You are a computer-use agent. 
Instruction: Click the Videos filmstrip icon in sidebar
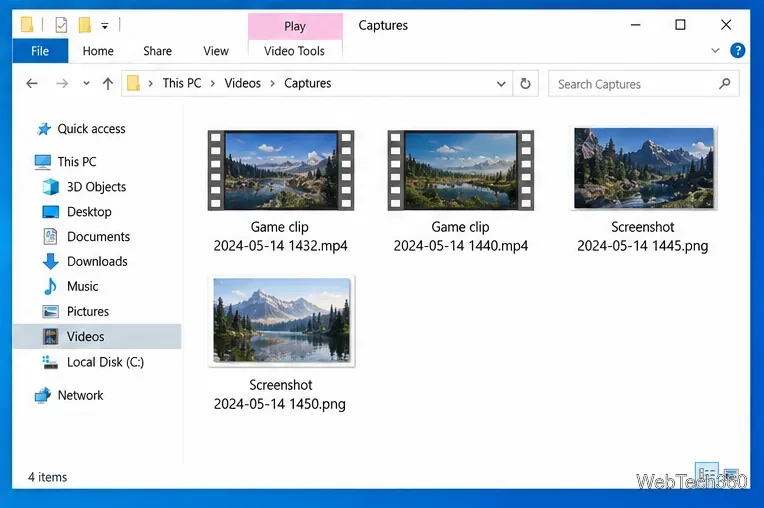(x=51, y=337)
